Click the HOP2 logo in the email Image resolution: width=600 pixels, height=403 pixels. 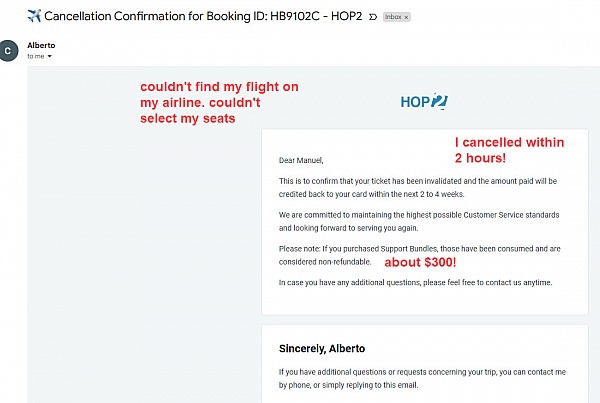click(x=423, y=102)
